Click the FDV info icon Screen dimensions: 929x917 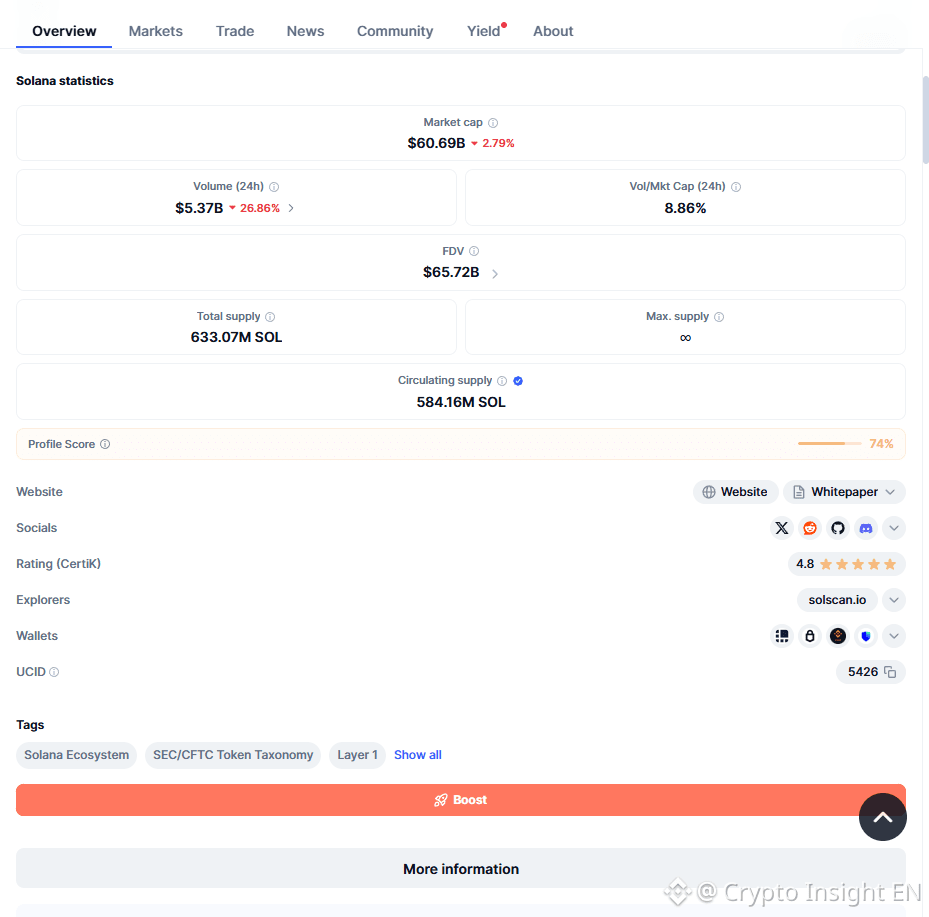coord(474,251)
